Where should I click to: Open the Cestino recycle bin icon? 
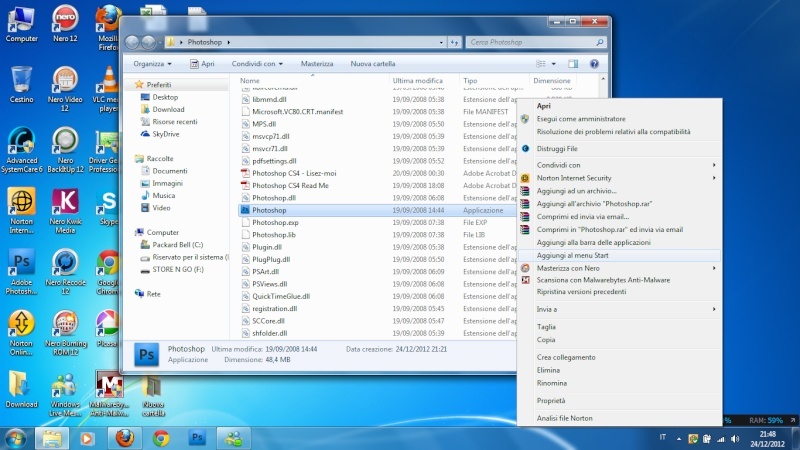pos(21,85)
